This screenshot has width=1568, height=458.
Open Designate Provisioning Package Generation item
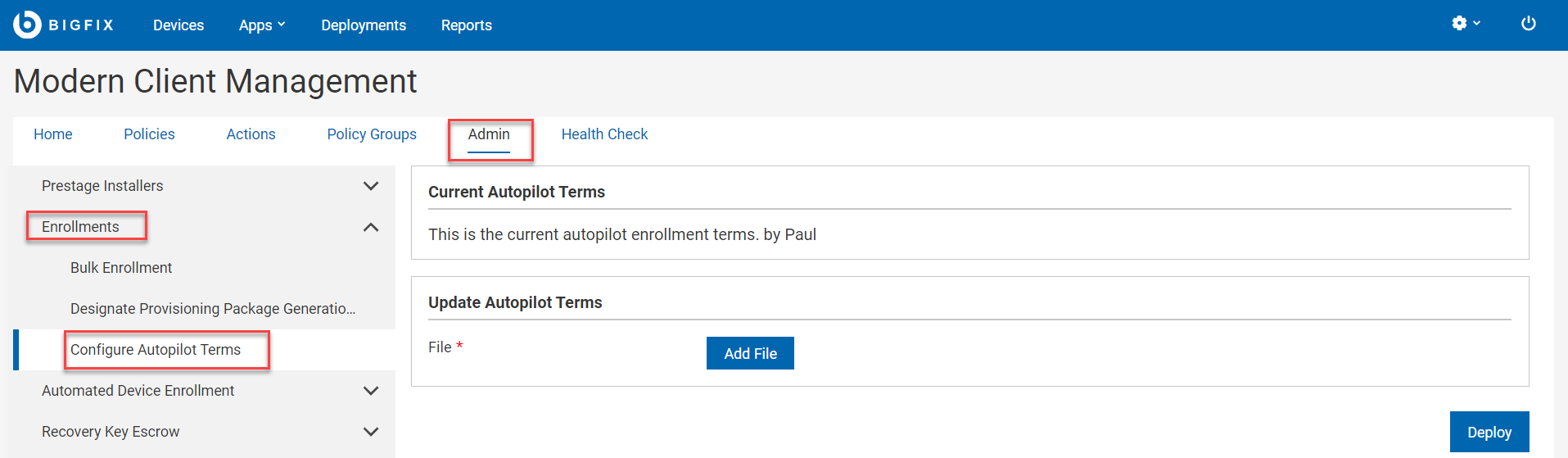[x=213, y=309]
